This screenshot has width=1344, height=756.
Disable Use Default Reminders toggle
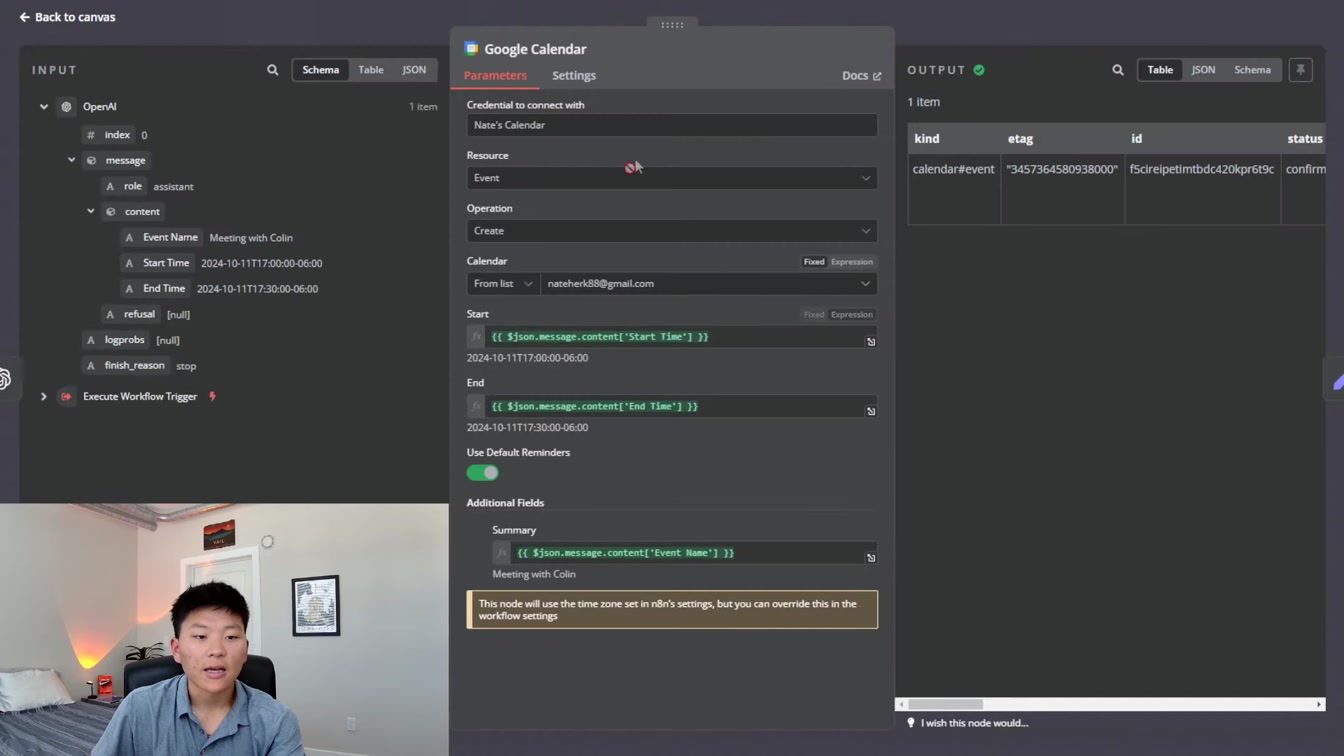[482, 473]
